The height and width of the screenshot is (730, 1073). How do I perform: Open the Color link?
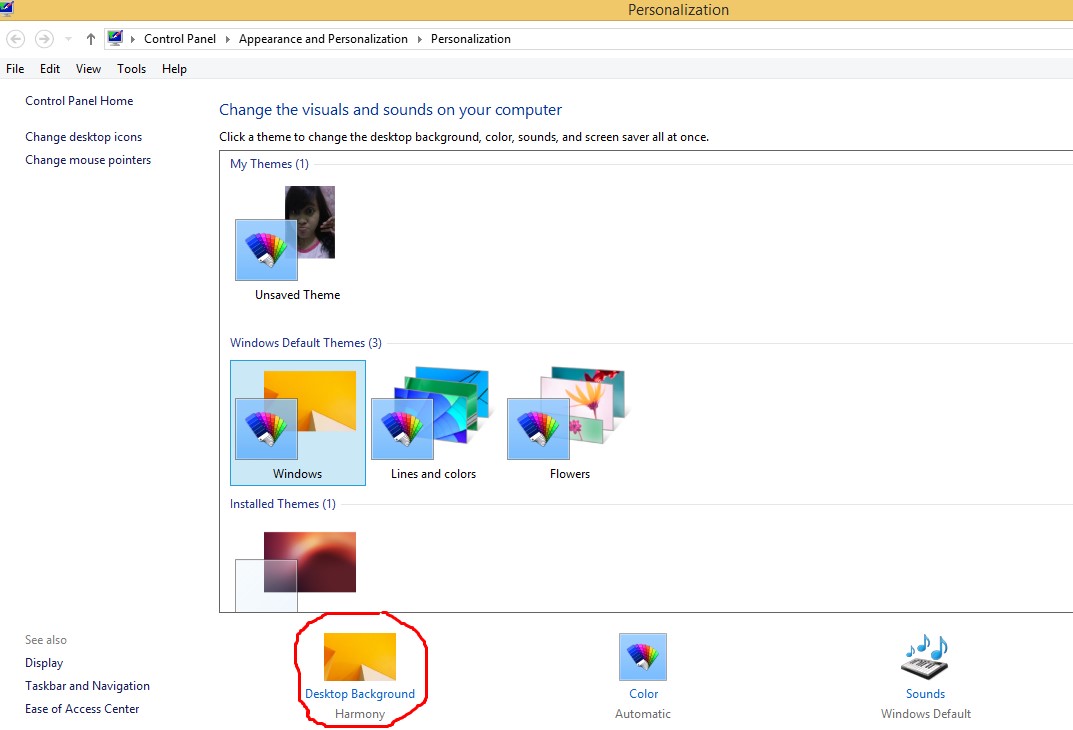643,694
